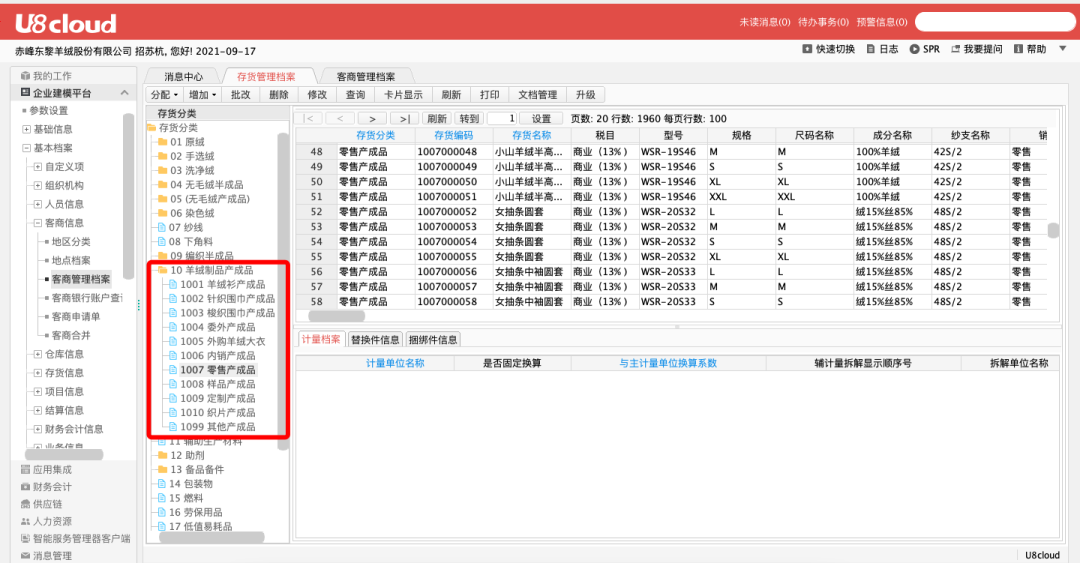Click the 帮助 help icon
This screenshot has height=563, width=1080.
(1018, 49)
